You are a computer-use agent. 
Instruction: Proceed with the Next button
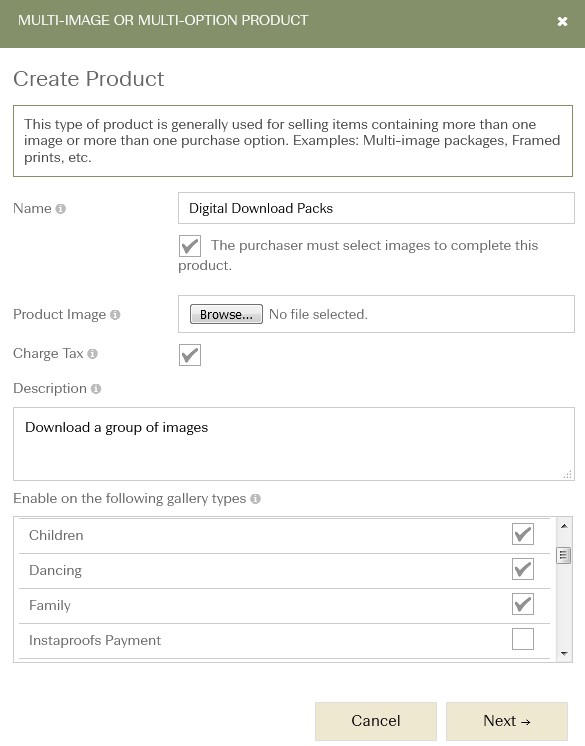(x=507, y=721)
